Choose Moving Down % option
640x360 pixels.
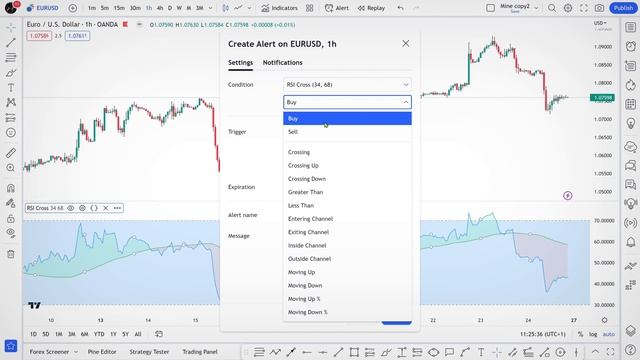(x=347, y=312)
